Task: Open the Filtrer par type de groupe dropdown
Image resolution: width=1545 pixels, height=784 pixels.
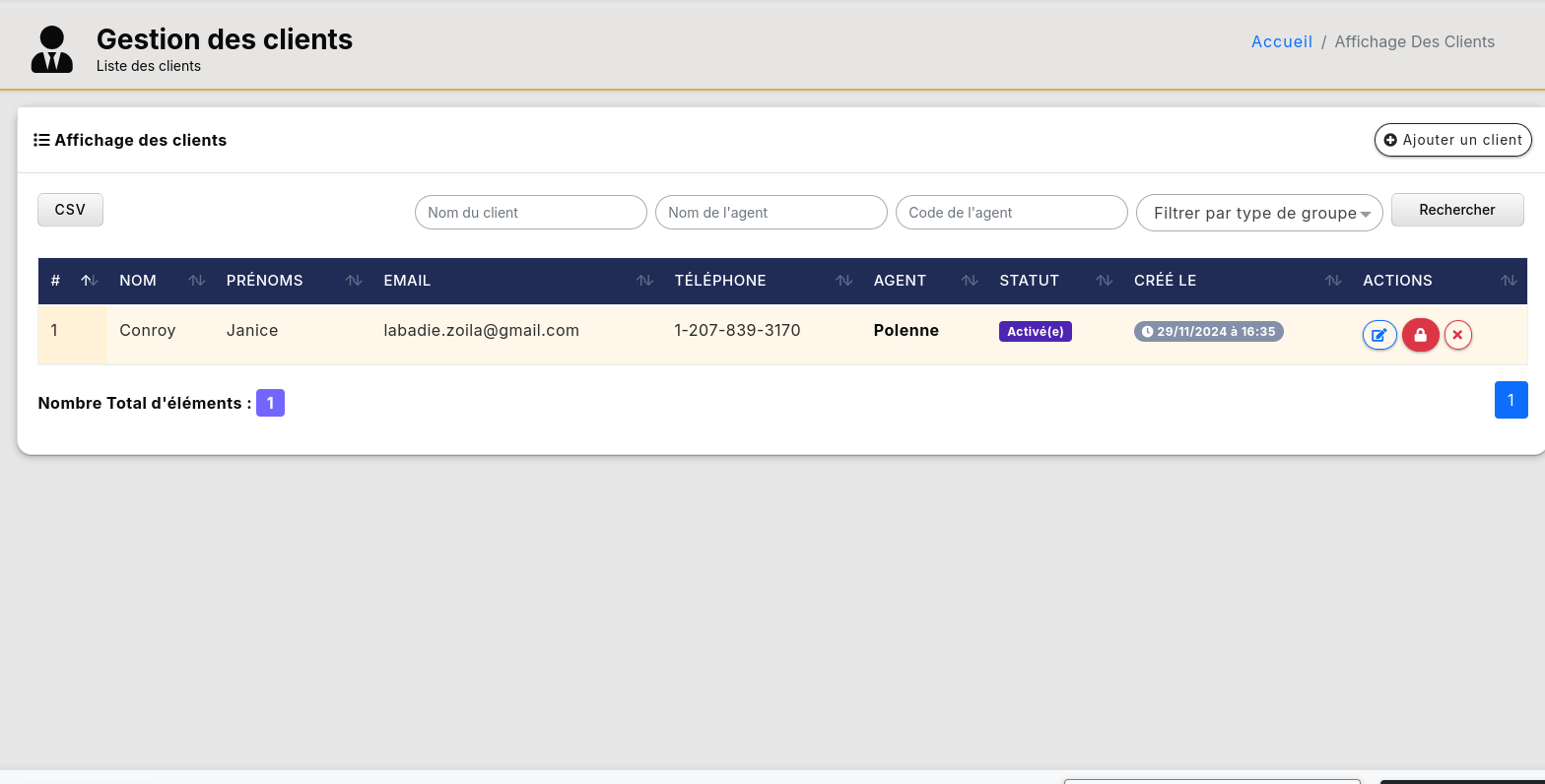Action: [x=1258, y=213]
